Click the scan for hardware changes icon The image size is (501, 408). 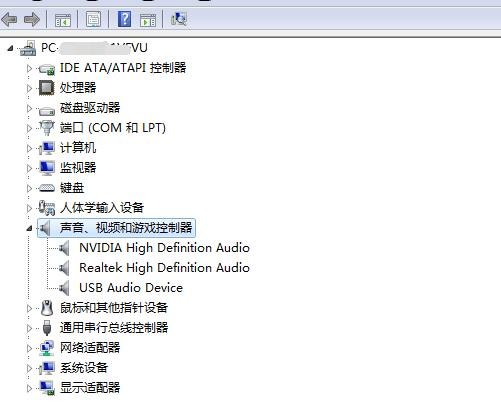(179, 19)
